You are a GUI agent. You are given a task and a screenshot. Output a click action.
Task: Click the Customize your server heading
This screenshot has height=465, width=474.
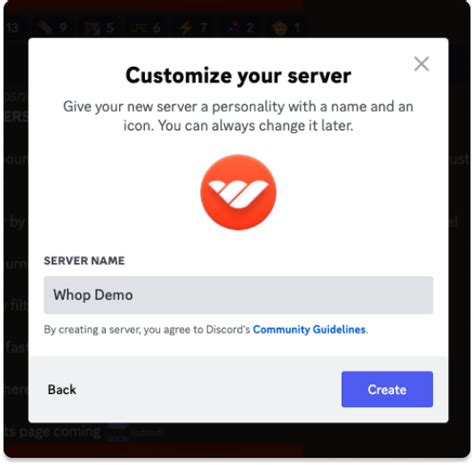click(x=238, y=76)
